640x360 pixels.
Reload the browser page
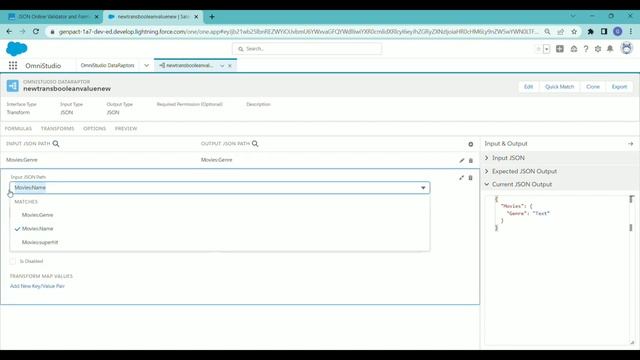coord(36,31)
